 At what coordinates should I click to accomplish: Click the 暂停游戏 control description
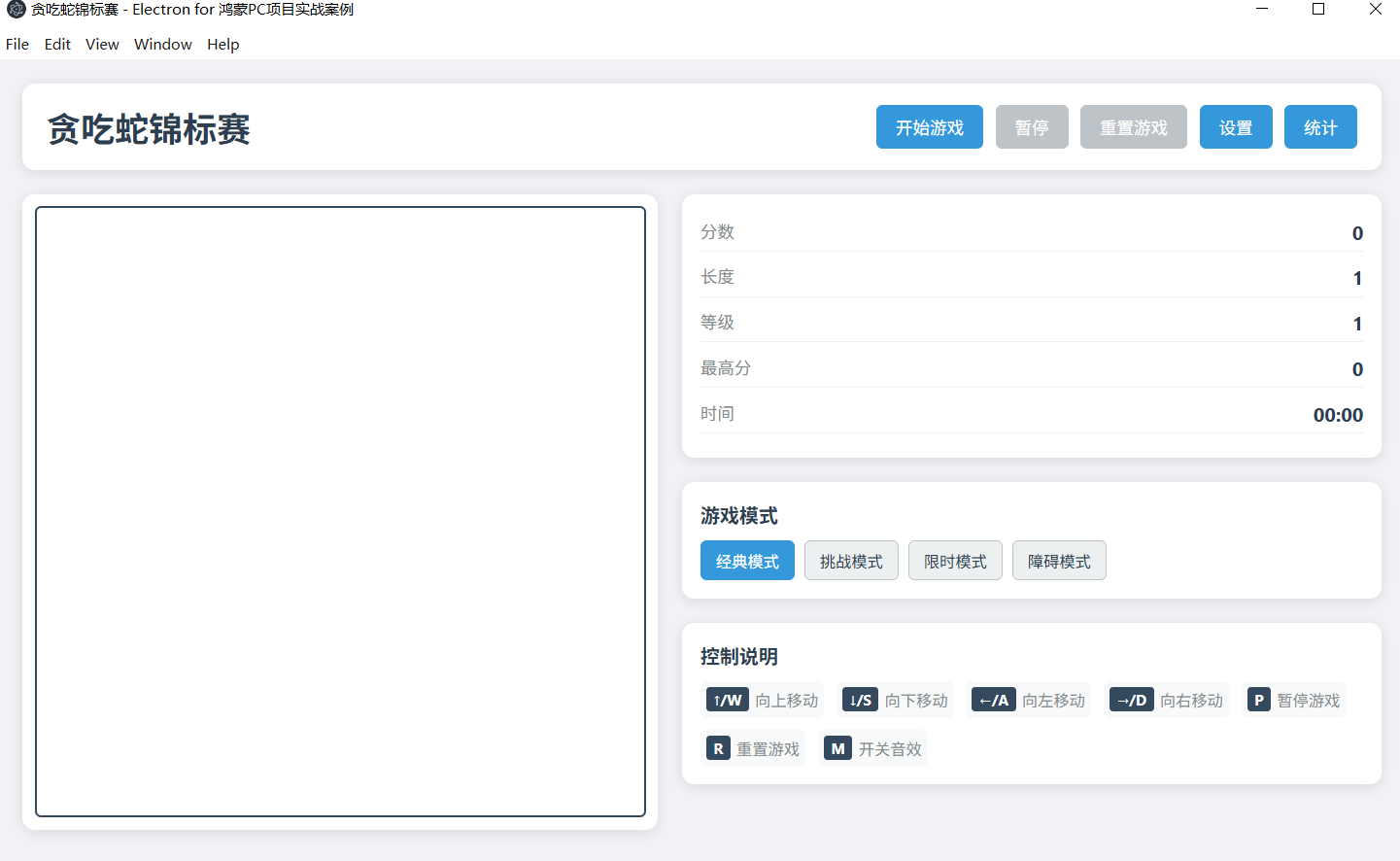1308,701
